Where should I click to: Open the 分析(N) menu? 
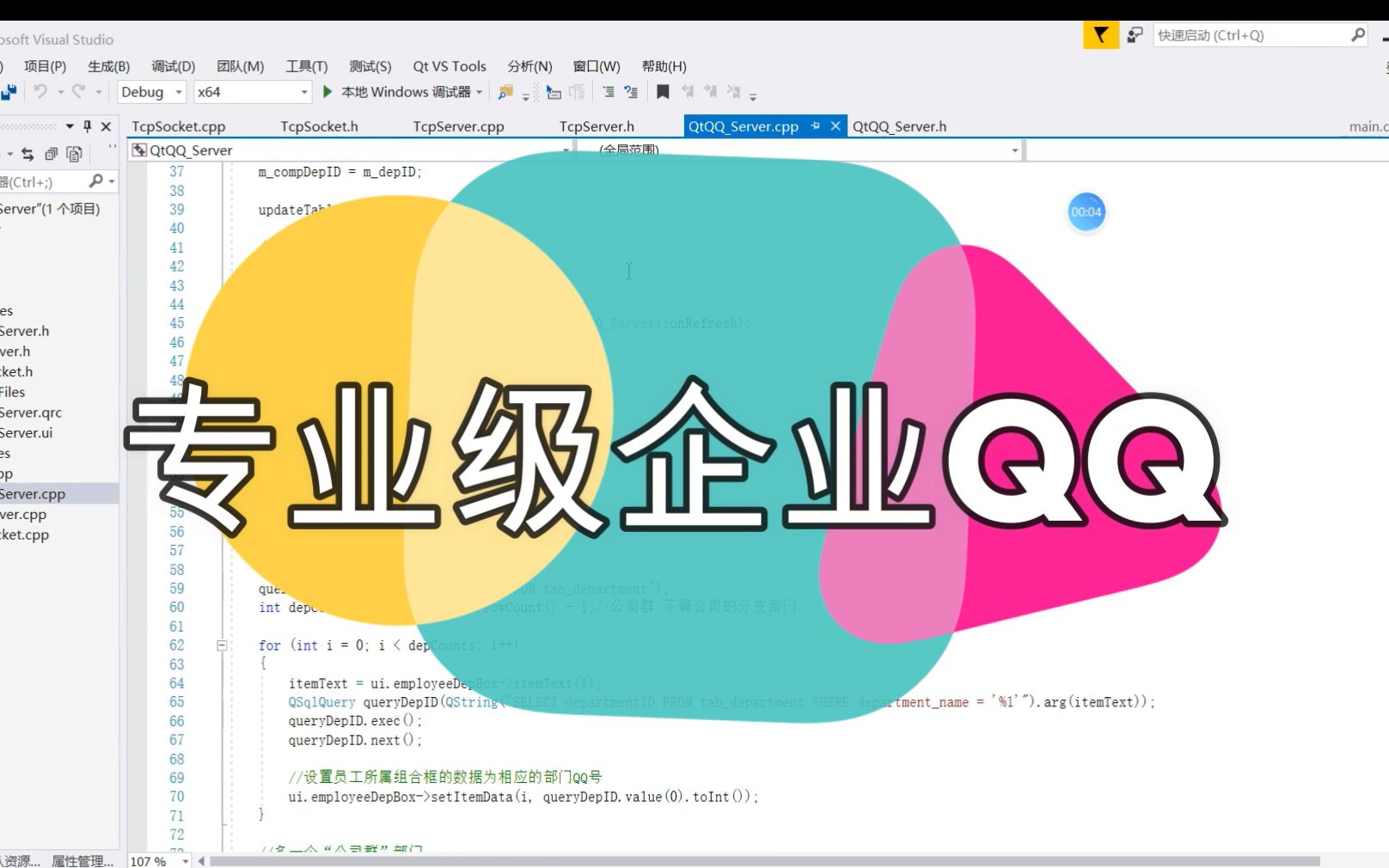coord(529,66)
